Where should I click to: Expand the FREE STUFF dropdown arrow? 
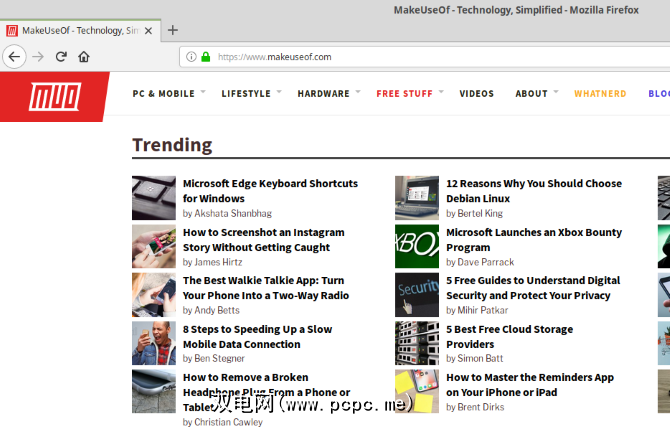pyautogui.click(x=441, y=91)
